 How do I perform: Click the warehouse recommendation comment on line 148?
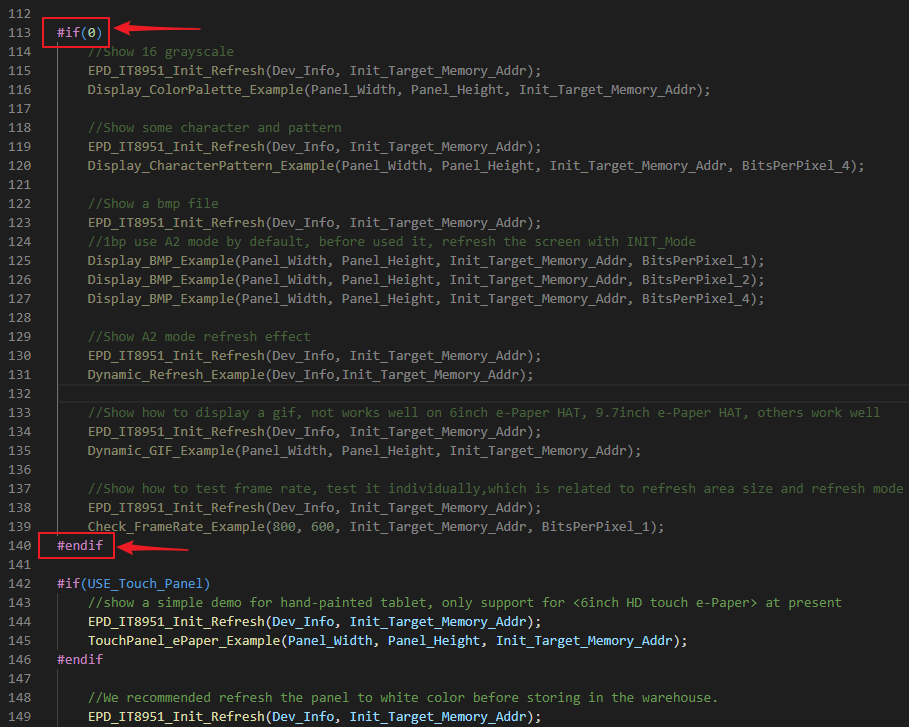click(403, 697)
